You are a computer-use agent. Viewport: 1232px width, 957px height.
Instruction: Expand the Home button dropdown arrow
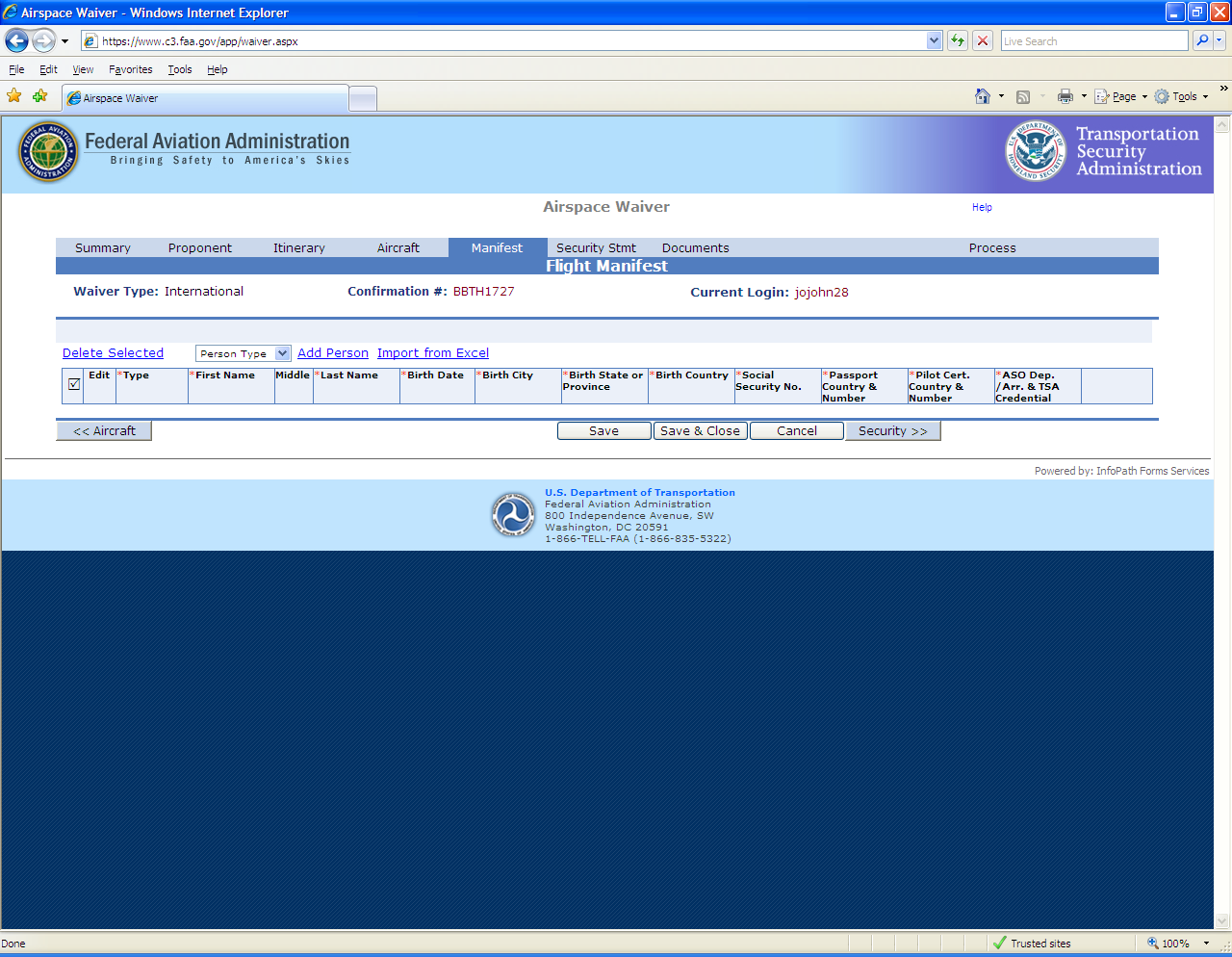coord(1001,96)
